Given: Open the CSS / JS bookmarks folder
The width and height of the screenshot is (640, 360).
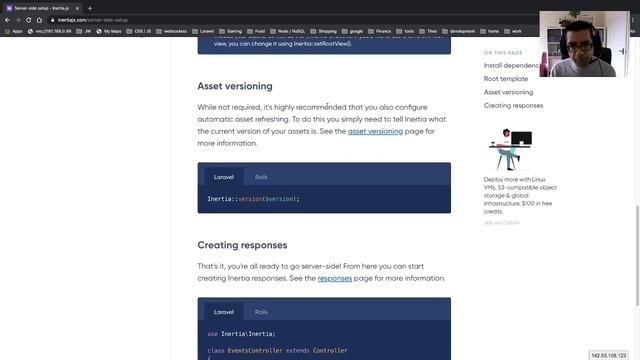Looking at the screenshot, I should (x=139, y=31).
